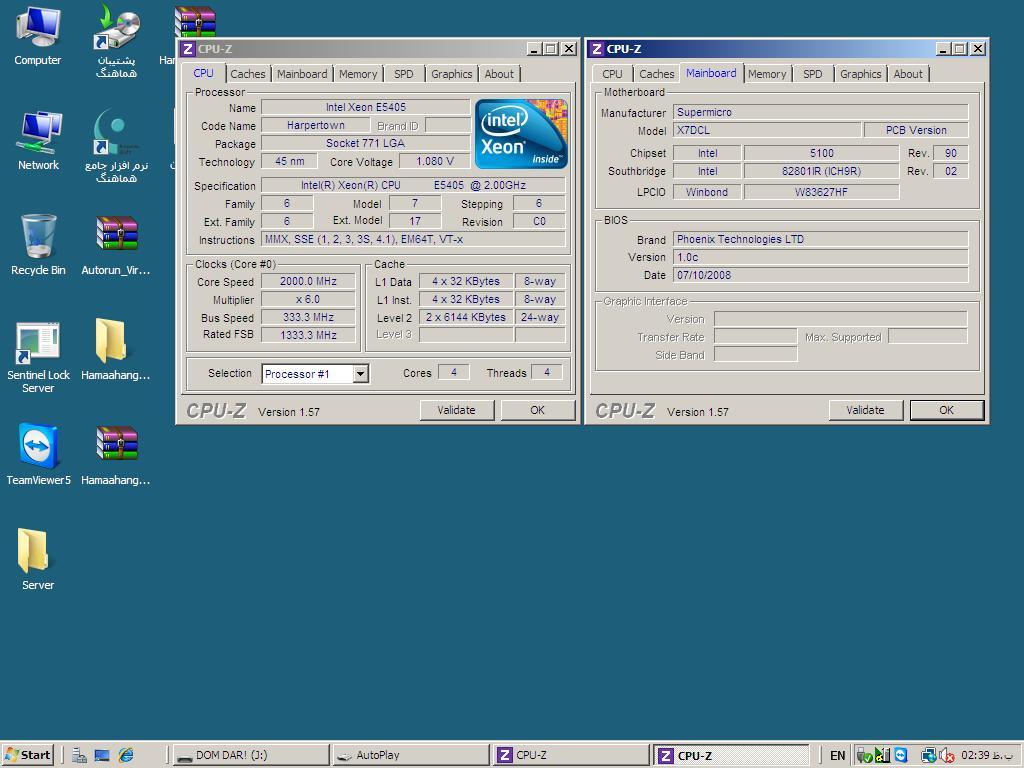Viewport: 1024px width, 768px height.
Task: Click the TeamViewer tray icon
Action: tap(901, 756)
